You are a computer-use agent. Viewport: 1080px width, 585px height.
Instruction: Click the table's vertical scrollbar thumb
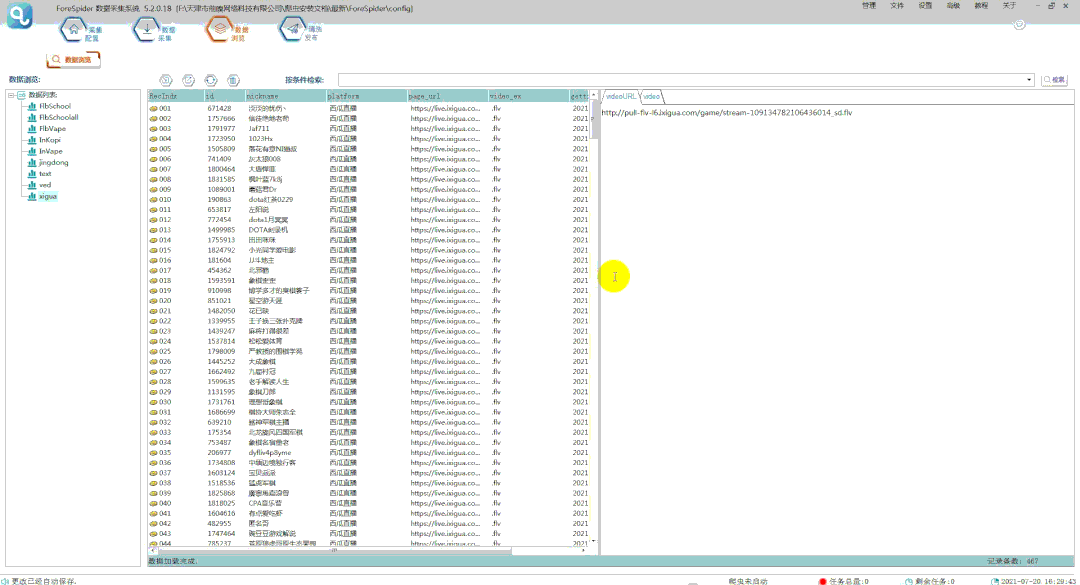pyautogui.click(x=594, y=119)
